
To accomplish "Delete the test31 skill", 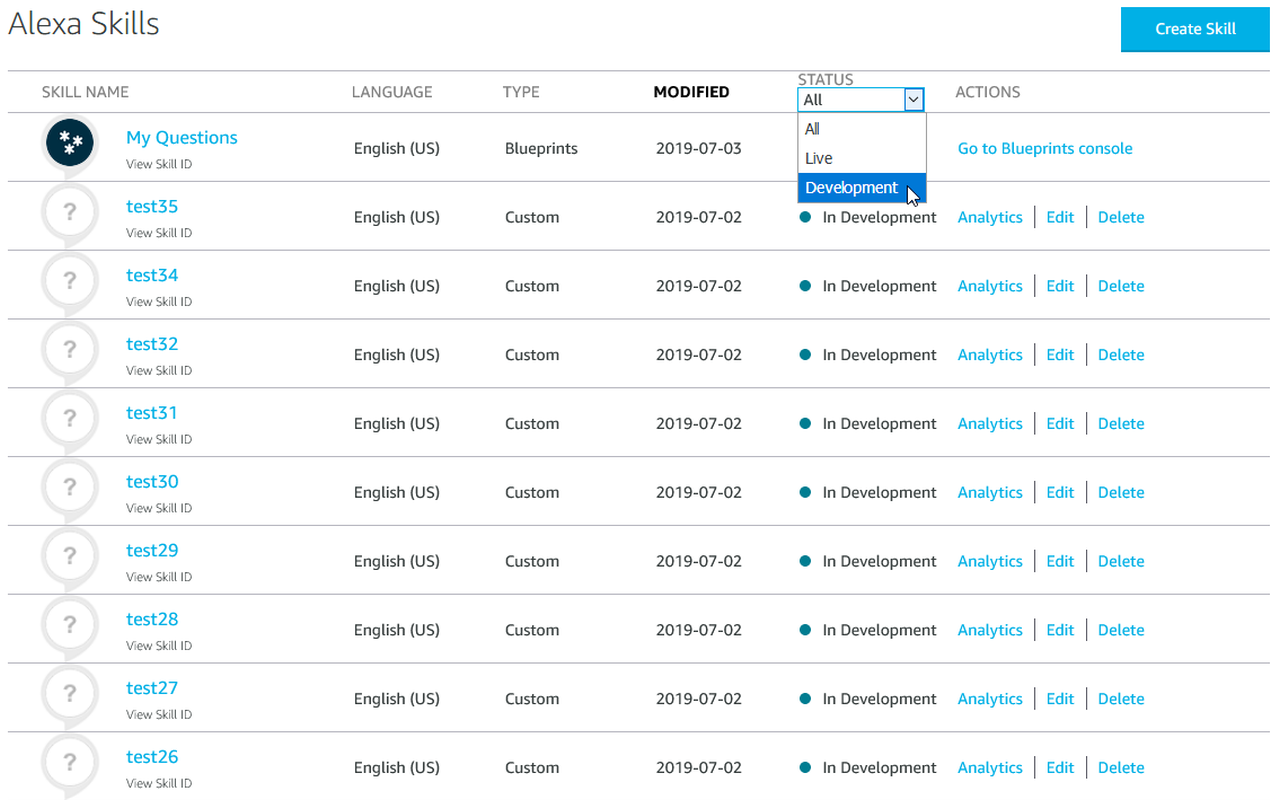I will point(1121,424).
